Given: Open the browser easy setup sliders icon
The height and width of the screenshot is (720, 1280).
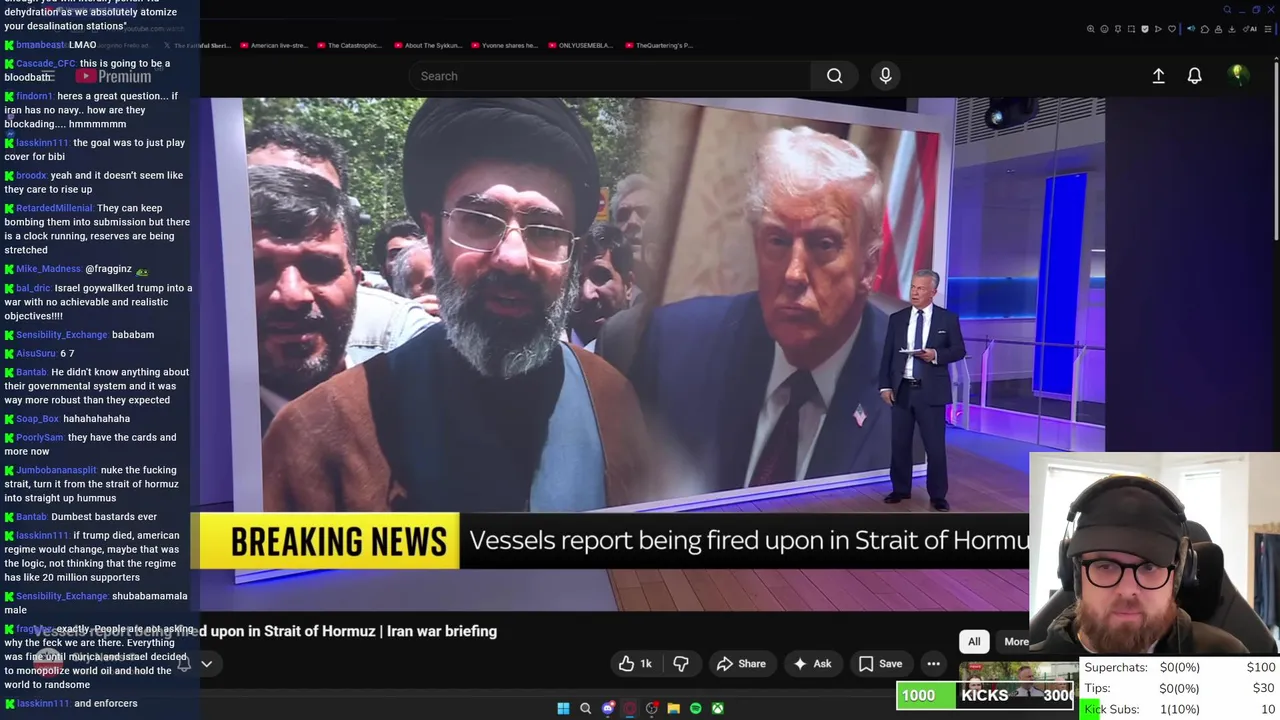Looking at the screenshot, I should coord(1268,29).
